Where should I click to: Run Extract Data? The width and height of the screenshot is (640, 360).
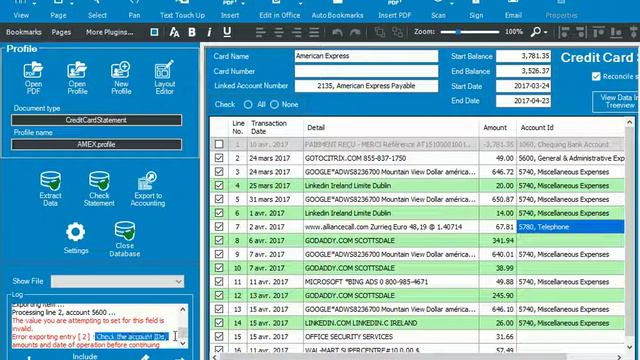pos(51,189)
